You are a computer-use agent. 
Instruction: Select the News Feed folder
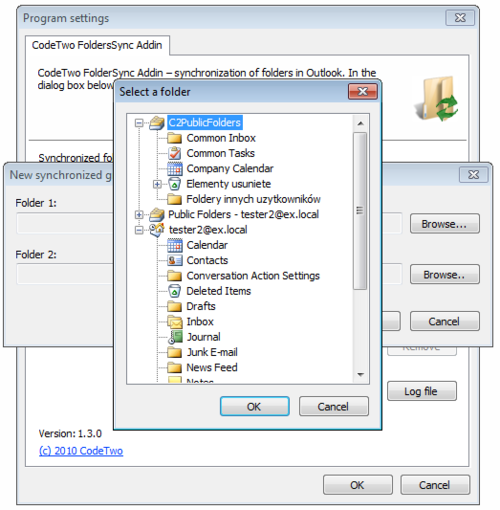coord(212,368)
